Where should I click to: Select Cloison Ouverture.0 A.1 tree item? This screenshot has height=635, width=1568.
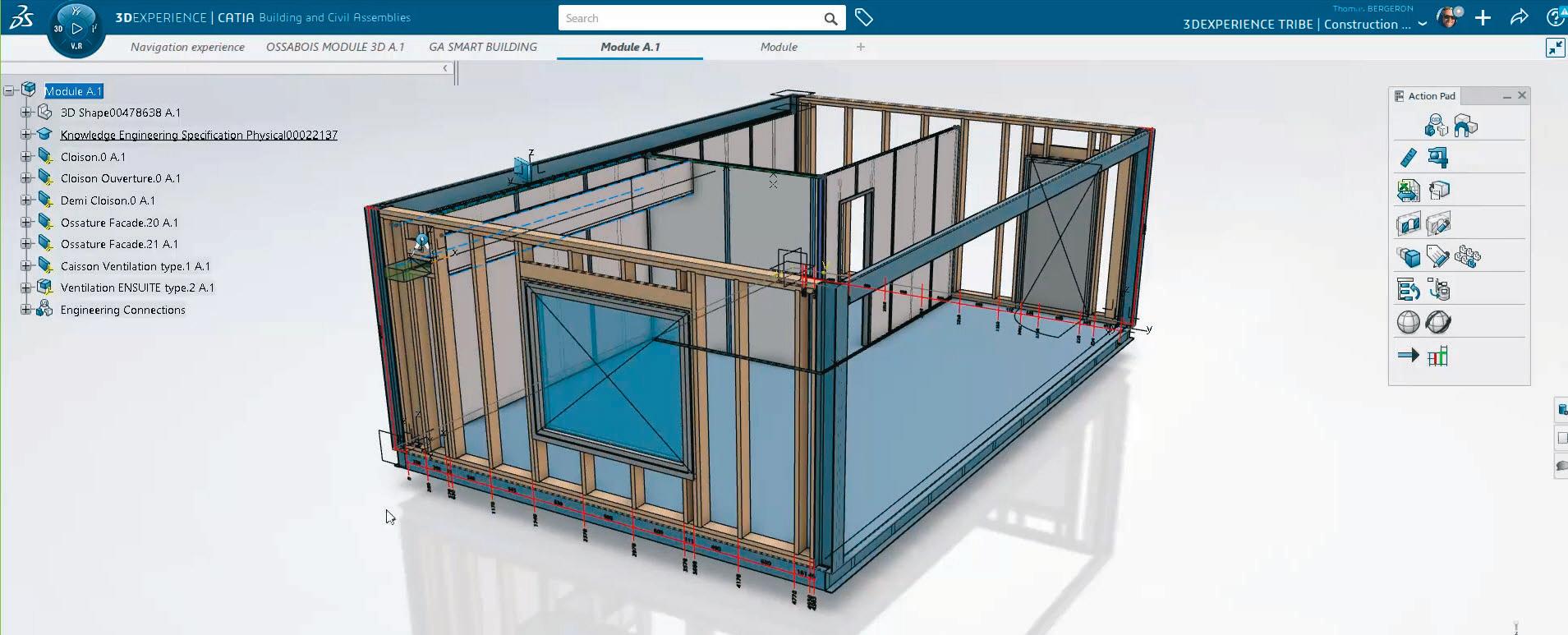(x=121, y=178)
